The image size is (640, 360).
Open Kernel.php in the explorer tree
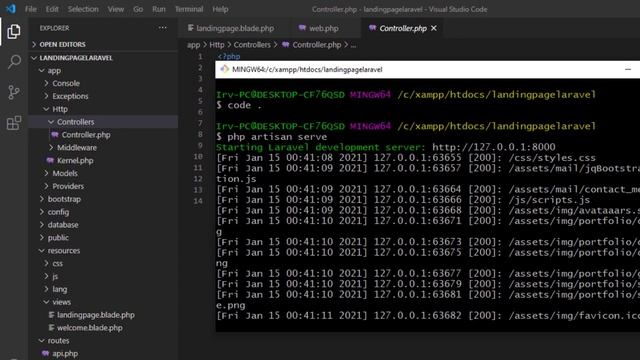point(103,160)
